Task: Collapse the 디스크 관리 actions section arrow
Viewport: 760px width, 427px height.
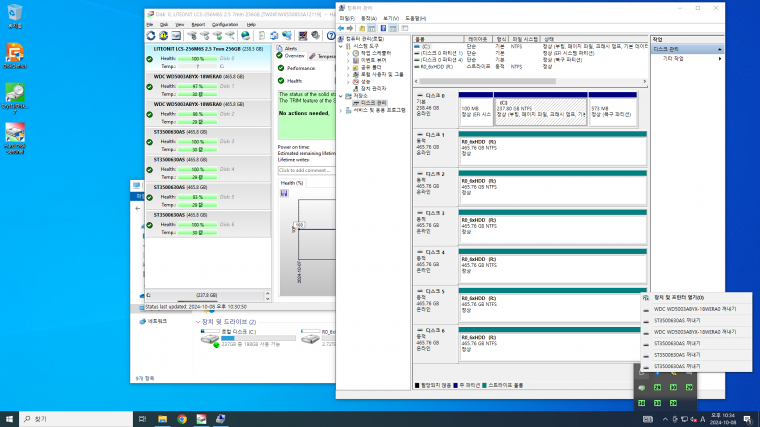Action: click(719, 49)
